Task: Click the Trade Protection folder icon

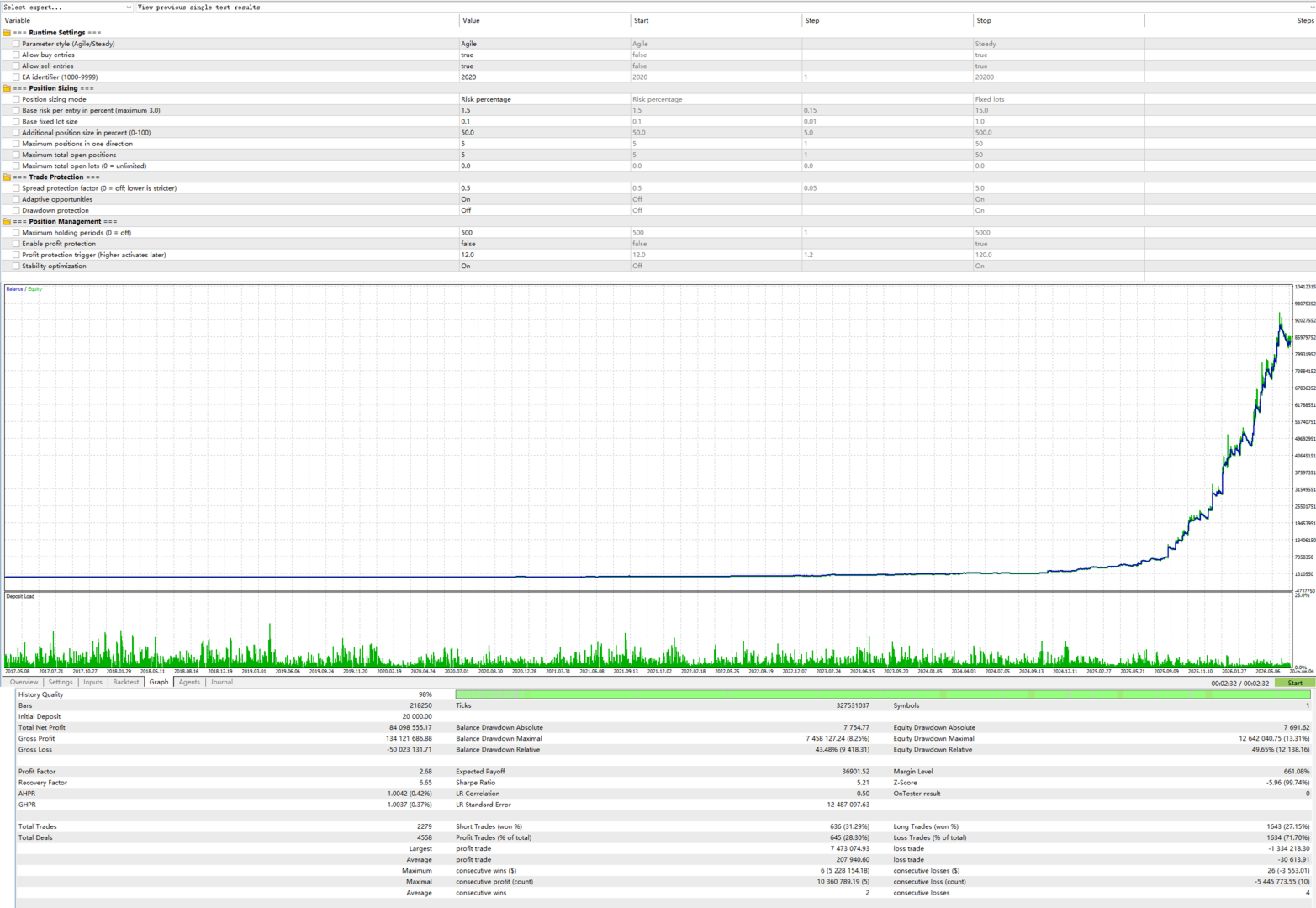Action: pos(7,177)
